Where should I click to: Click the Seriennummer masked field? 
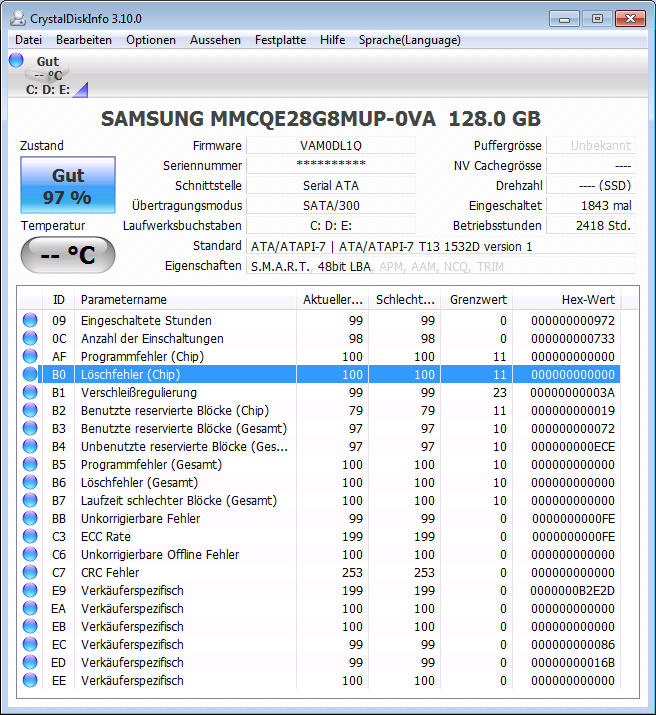click(x=331, y=166)
